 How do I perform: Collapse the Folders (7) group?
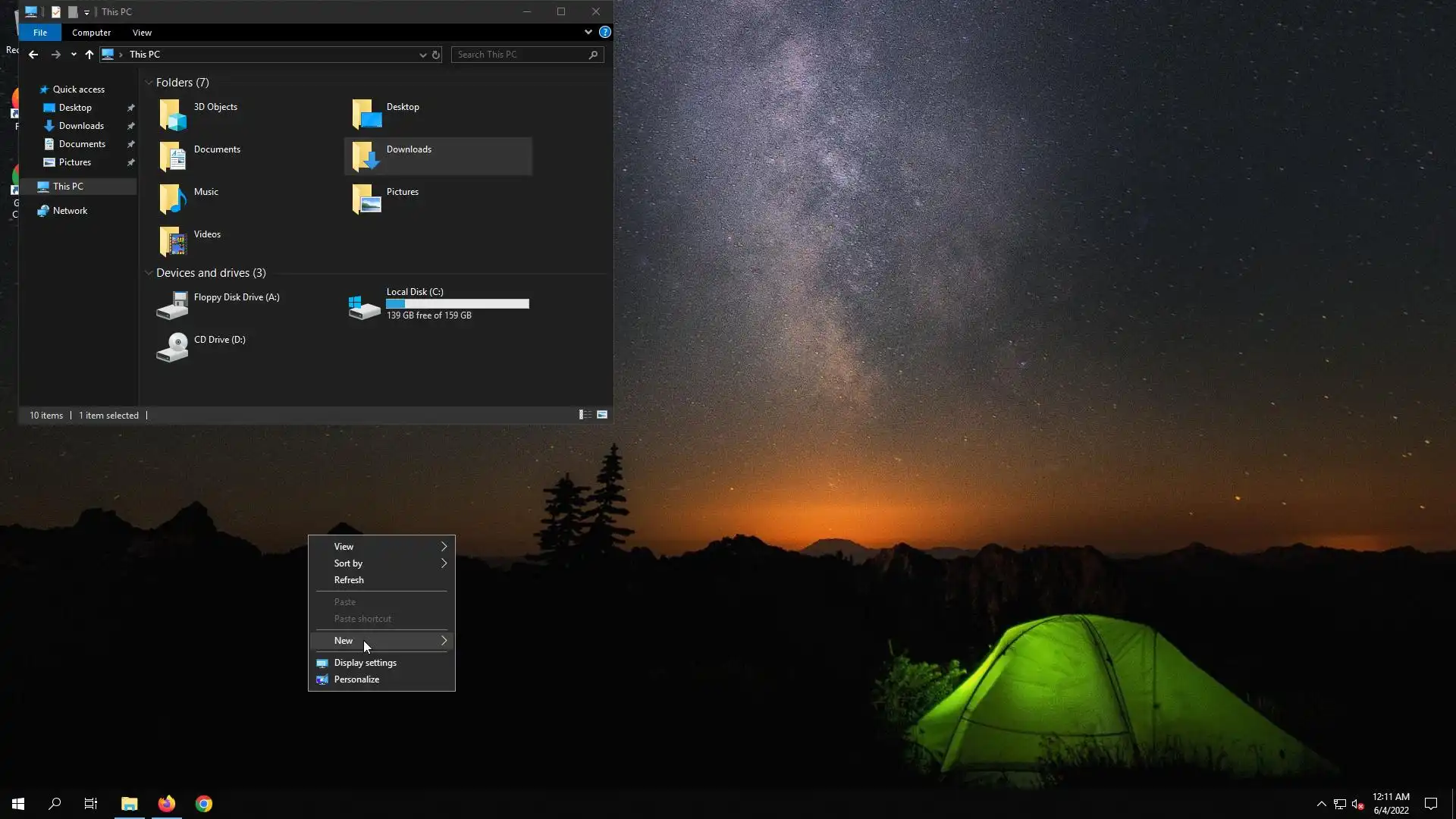pyautogui.click(x=149, y=83)
